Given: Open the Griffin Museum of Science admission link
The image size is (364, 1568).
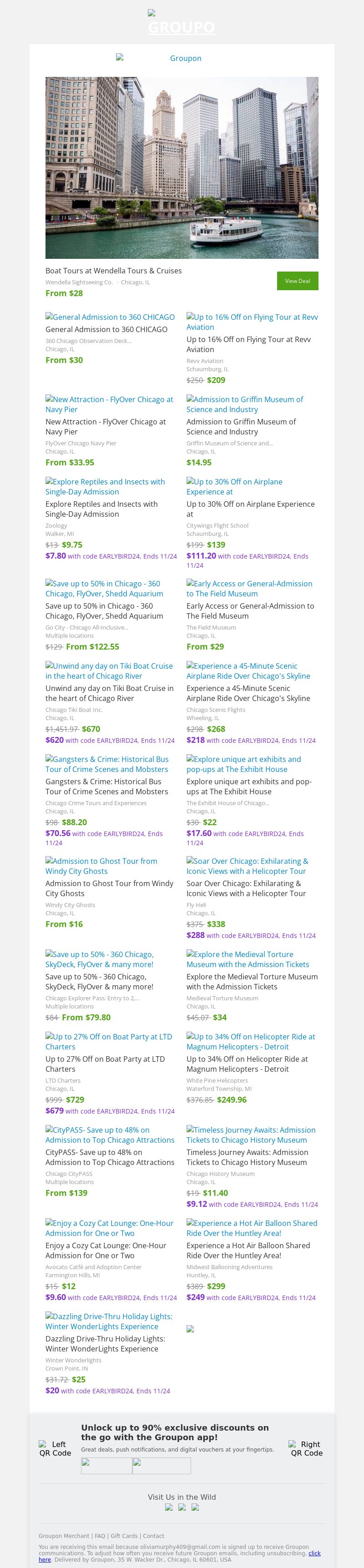Looking at the screenshot, I should (245, 404).
